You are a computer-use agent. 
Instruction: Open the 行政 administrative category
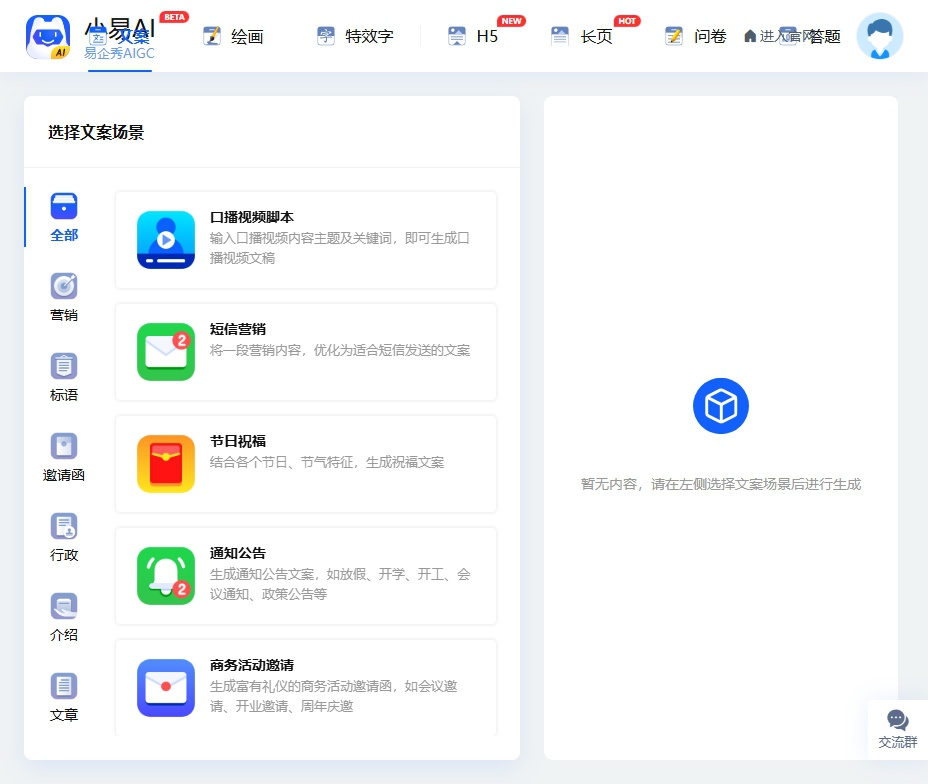click(x=63, y=537)
